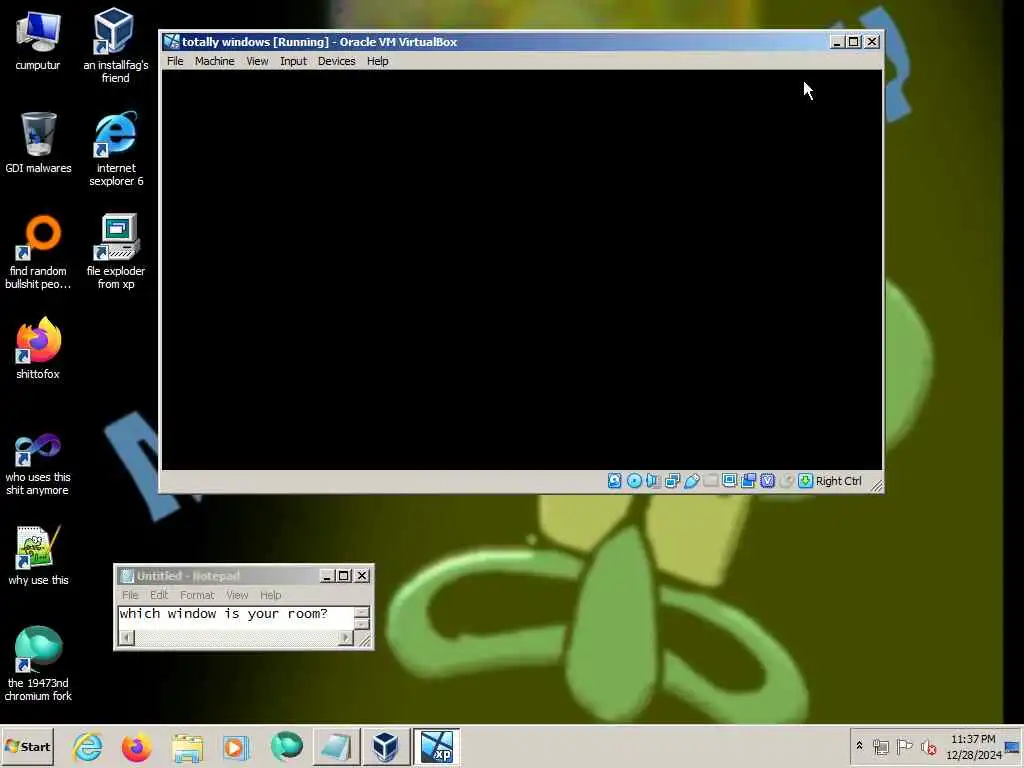Open the File menu in VirtualBox
The height and width of the screenshot is (768, 1024).
pyautogui.click(x=175, y=61)
